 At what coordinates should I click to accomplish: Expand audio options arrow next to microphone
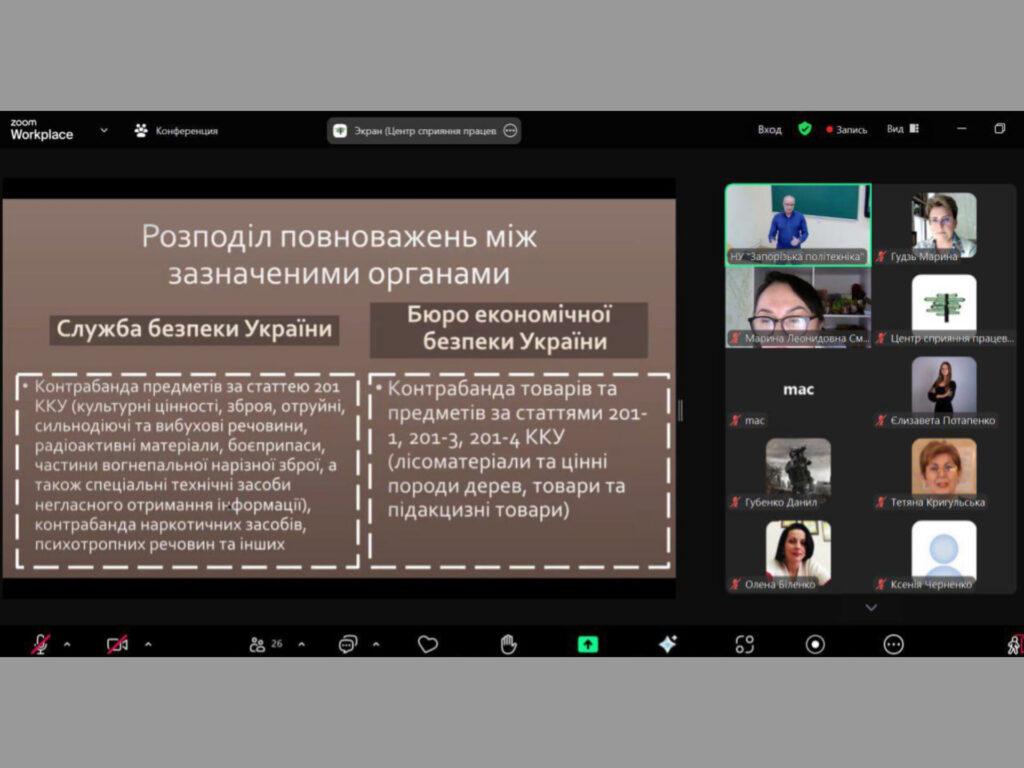67,644
